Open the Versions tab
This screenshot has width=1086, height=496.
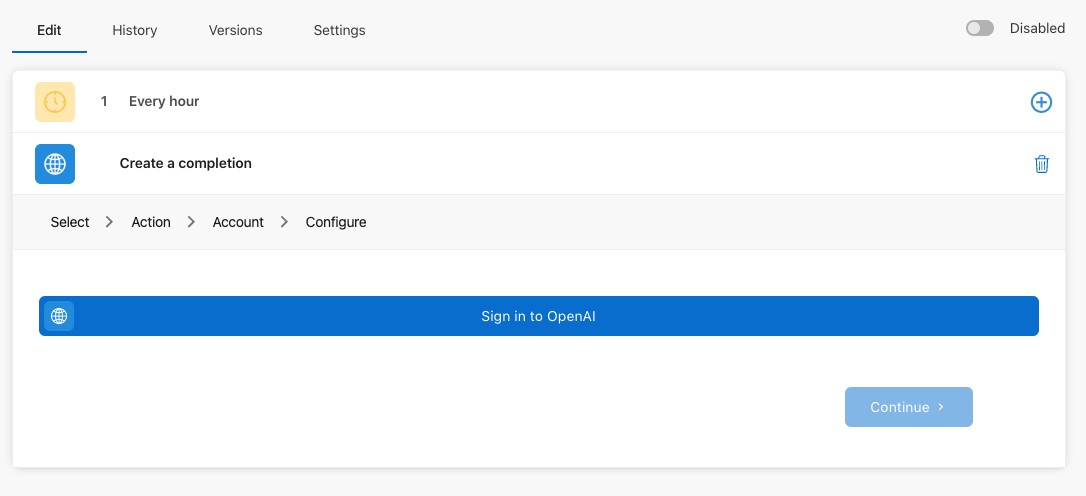[235, 30]
